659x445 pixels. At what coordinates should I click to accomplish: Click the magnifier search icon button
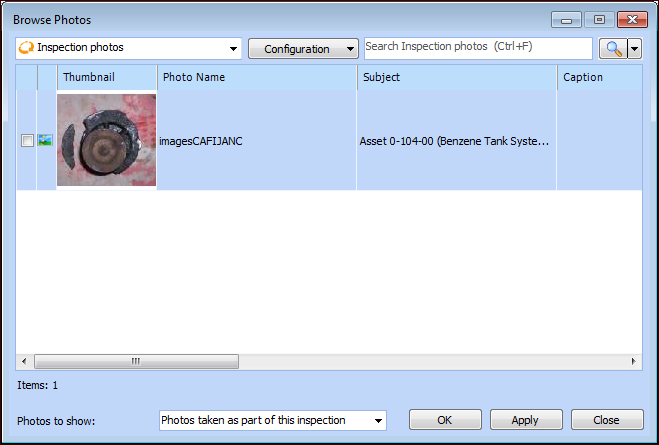click(x=613, y=49)
